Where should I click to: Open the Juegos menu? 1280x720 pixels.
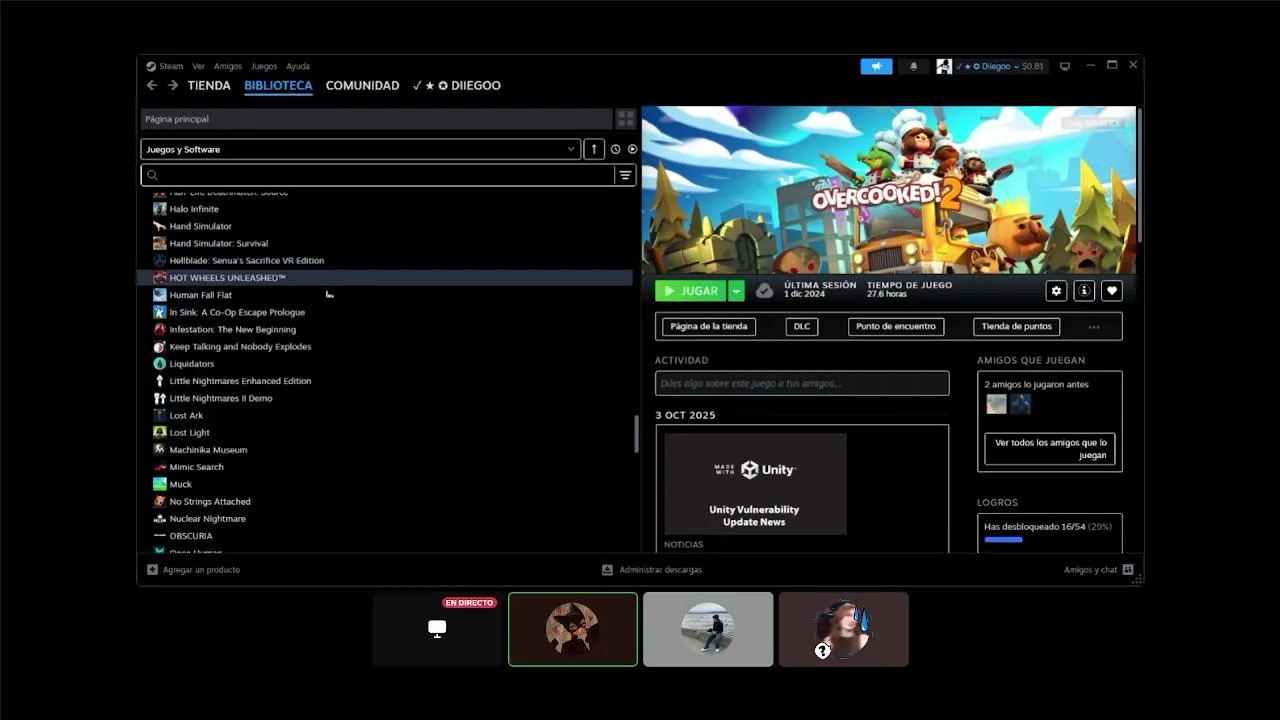264,66
